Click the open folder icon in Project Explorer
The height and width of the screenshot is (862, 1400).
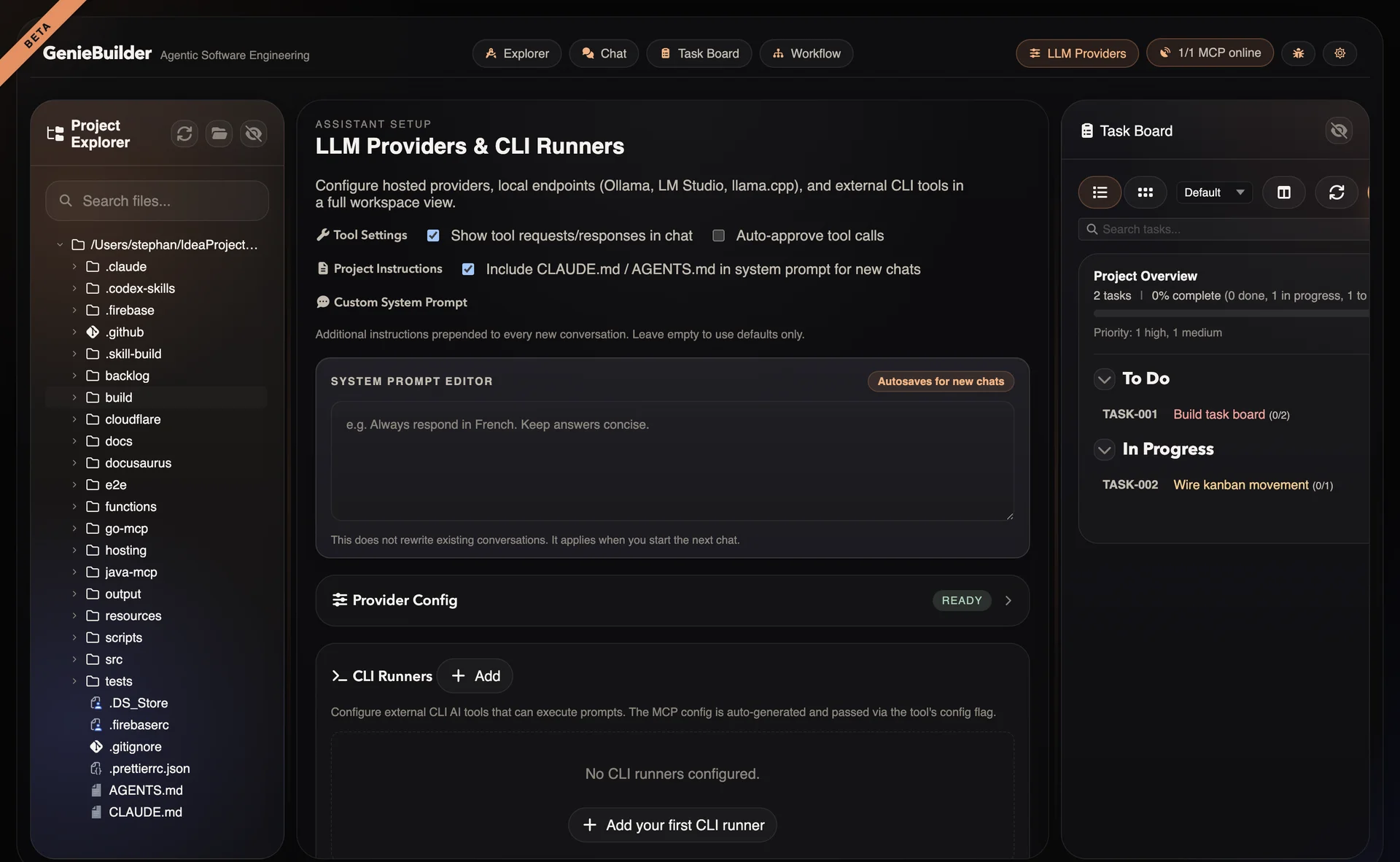click(219, 133)
